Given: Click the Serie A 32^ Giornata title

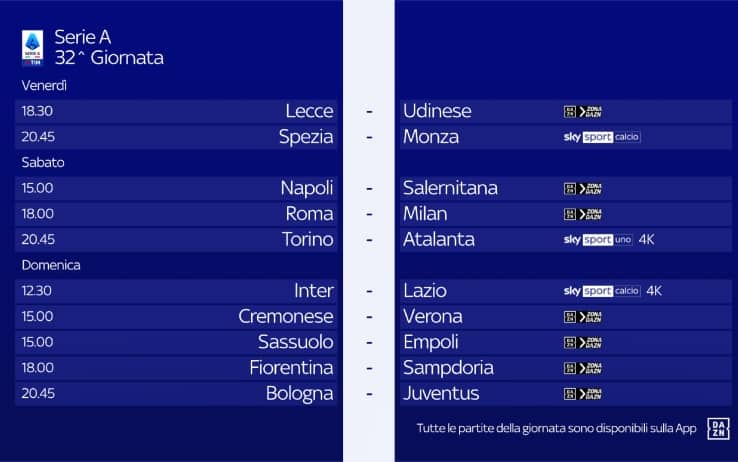Looking at the screenshot, I should tap(108, 47).
